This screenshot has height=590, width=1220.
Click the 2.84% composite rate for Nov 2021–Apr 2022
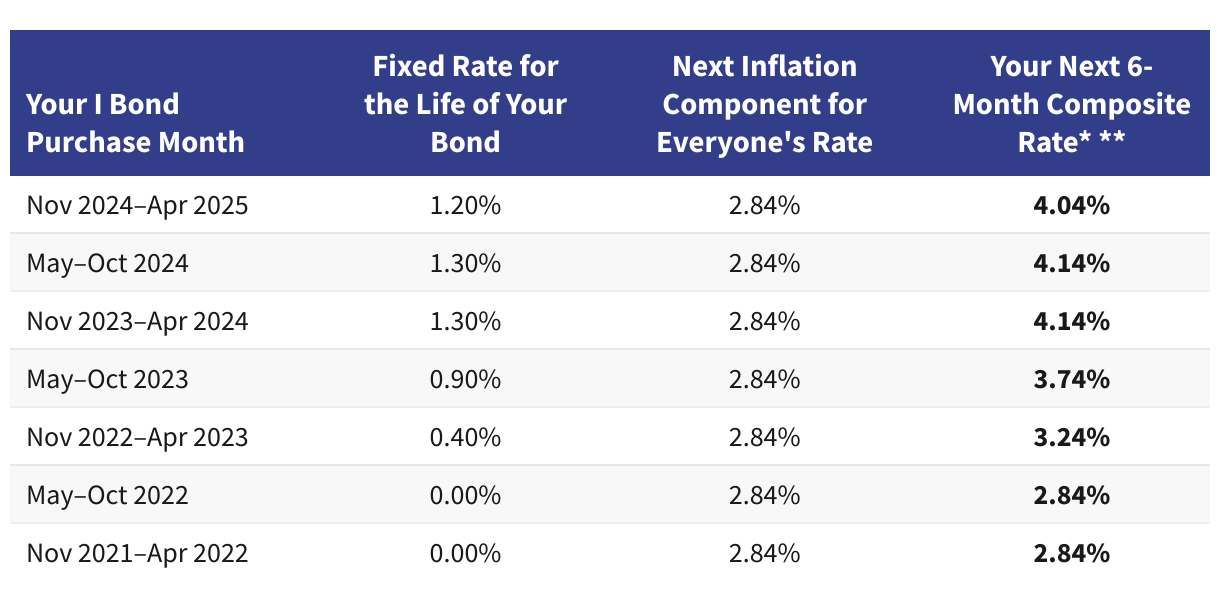tap(1072, 554)
